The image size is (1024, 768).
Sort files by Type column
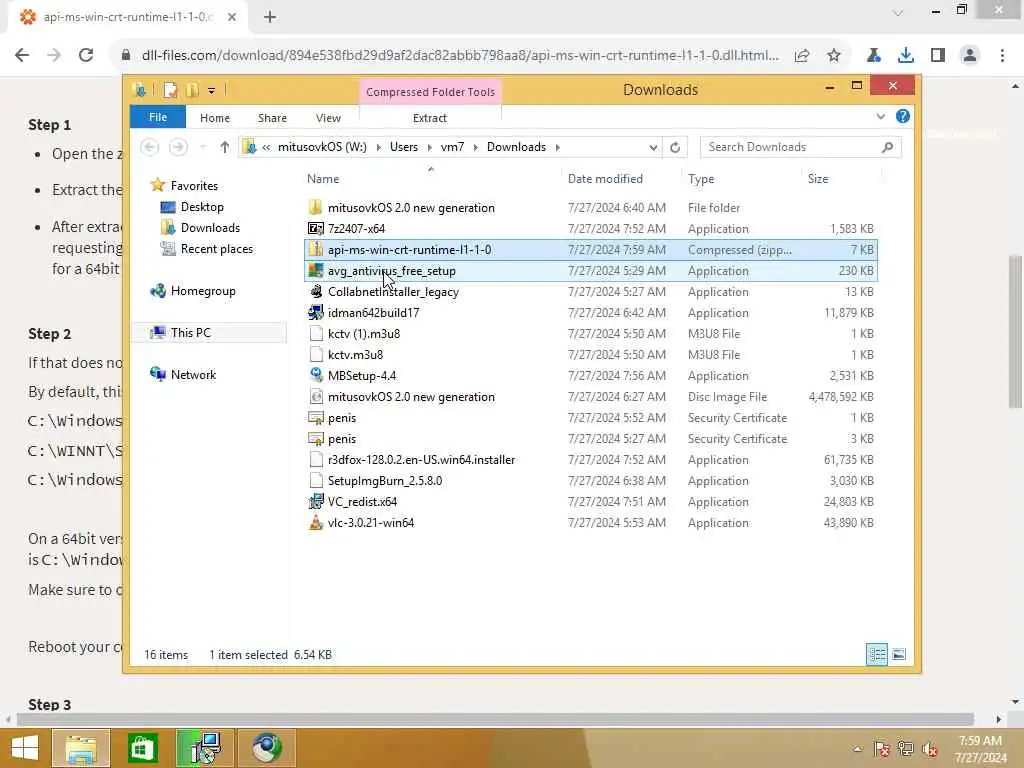point(701,179)
